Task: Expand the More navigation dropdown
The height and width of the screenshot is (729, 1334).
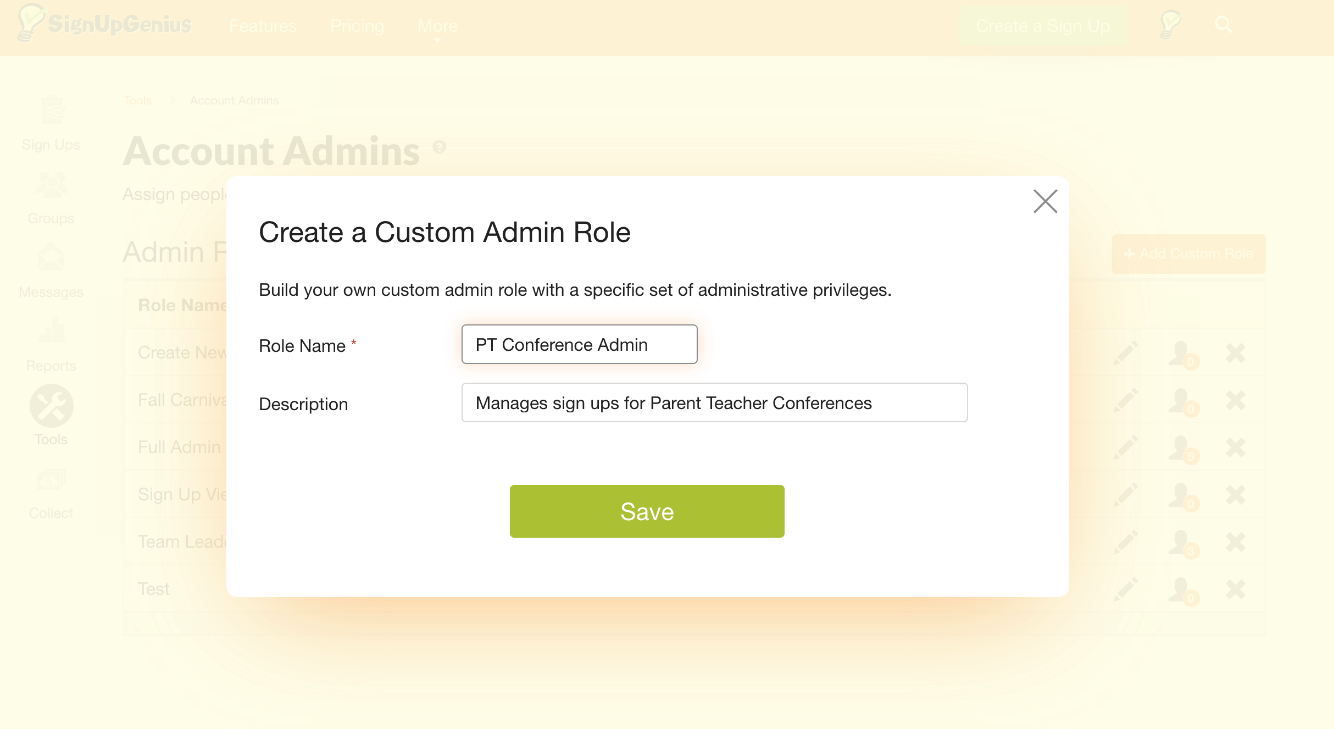Action: pyautogui.click(x=437, y=26)
